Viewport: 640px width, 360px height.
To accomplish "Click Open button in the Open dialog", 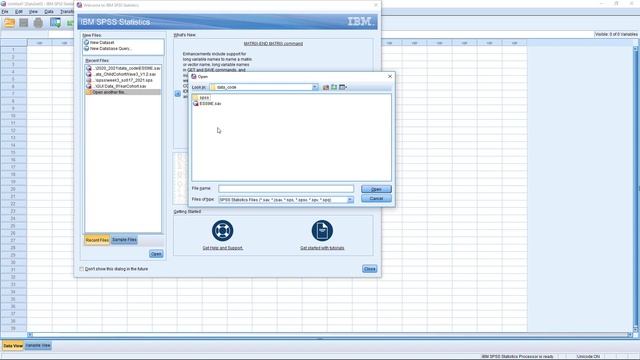I will pos(376,189).
